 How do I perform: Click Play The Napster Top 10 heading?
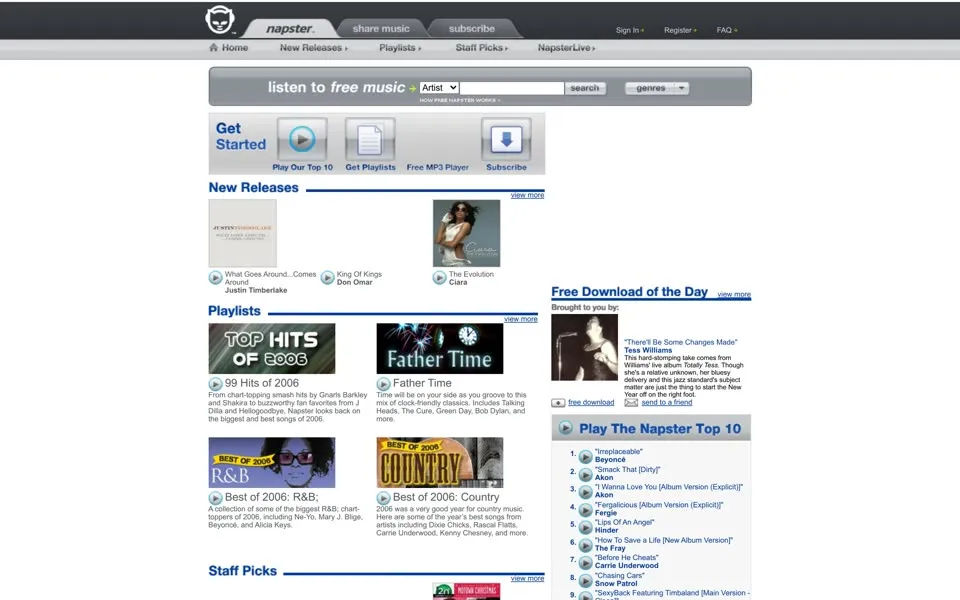point(660,429)
